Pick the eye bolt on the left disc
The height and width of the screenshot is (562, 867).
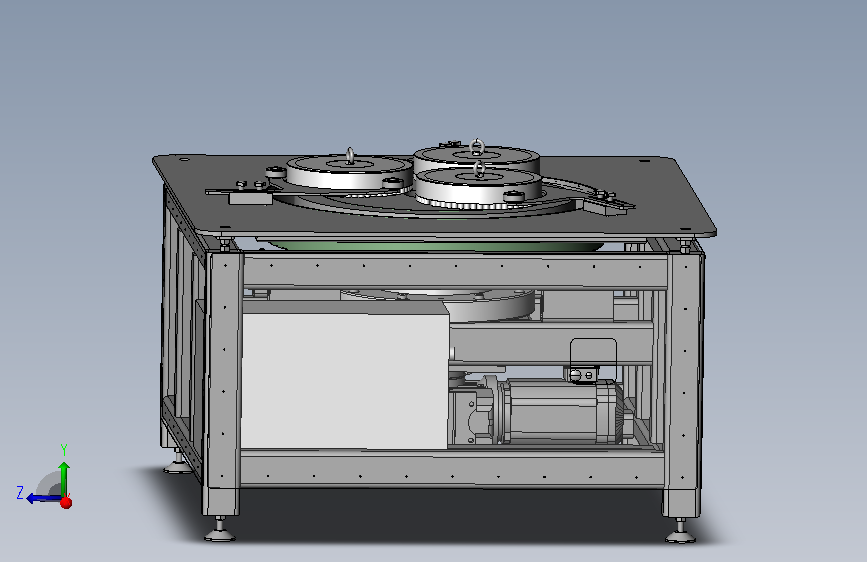pos(349,156)
